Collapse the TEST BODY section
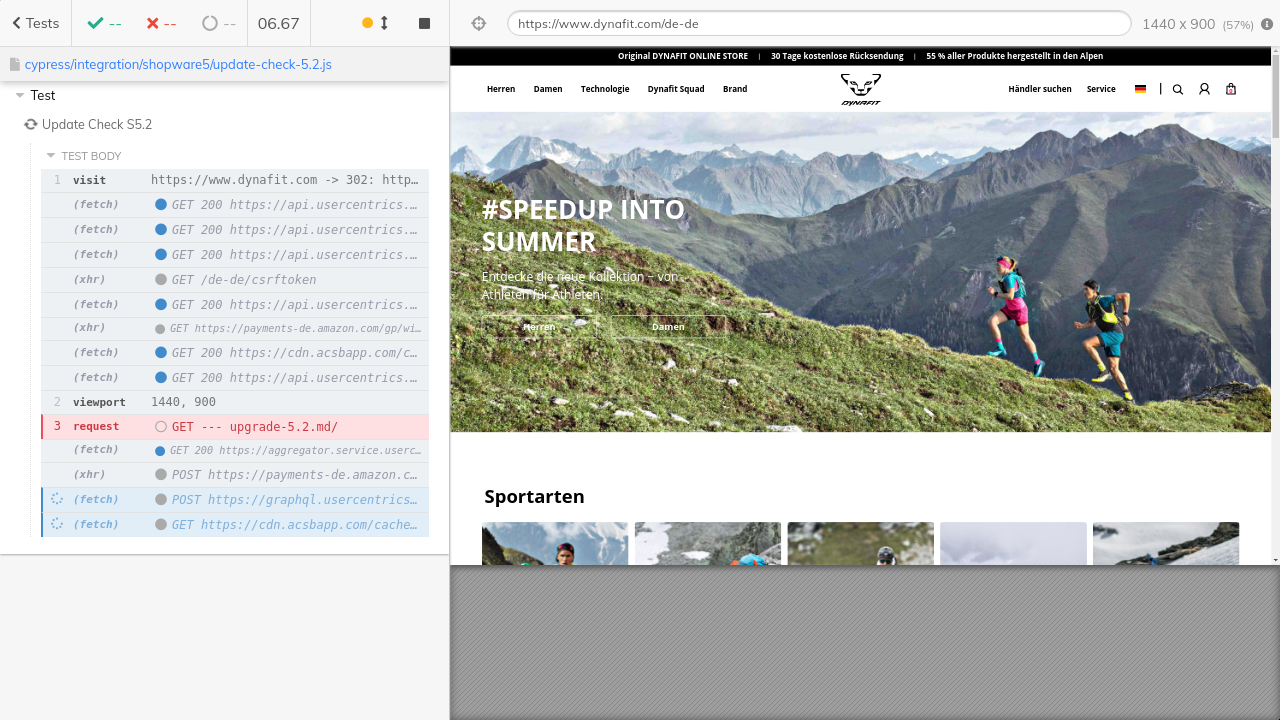The image size is (1280, 720). click(51, 156)
